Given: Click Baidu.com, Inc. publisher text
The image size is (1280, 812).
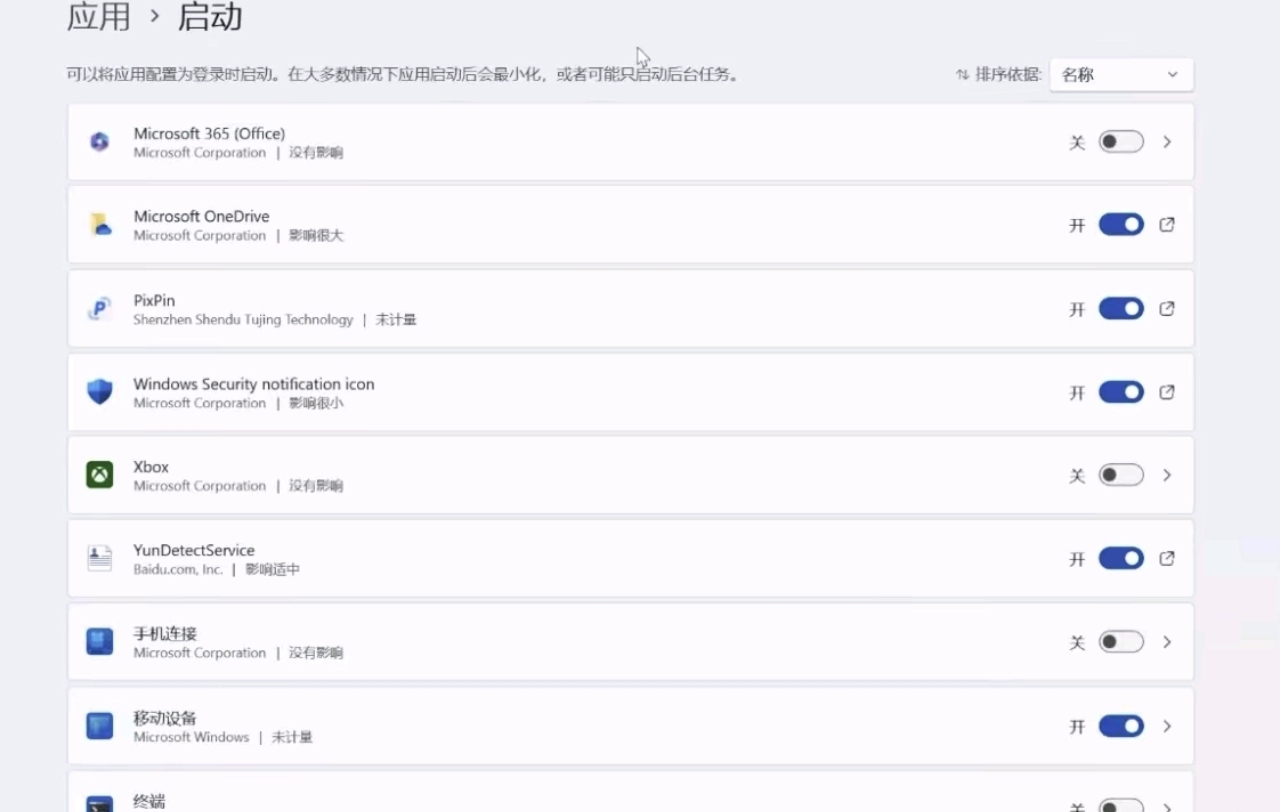Looking at the screenshot, I should pos(178,569).
